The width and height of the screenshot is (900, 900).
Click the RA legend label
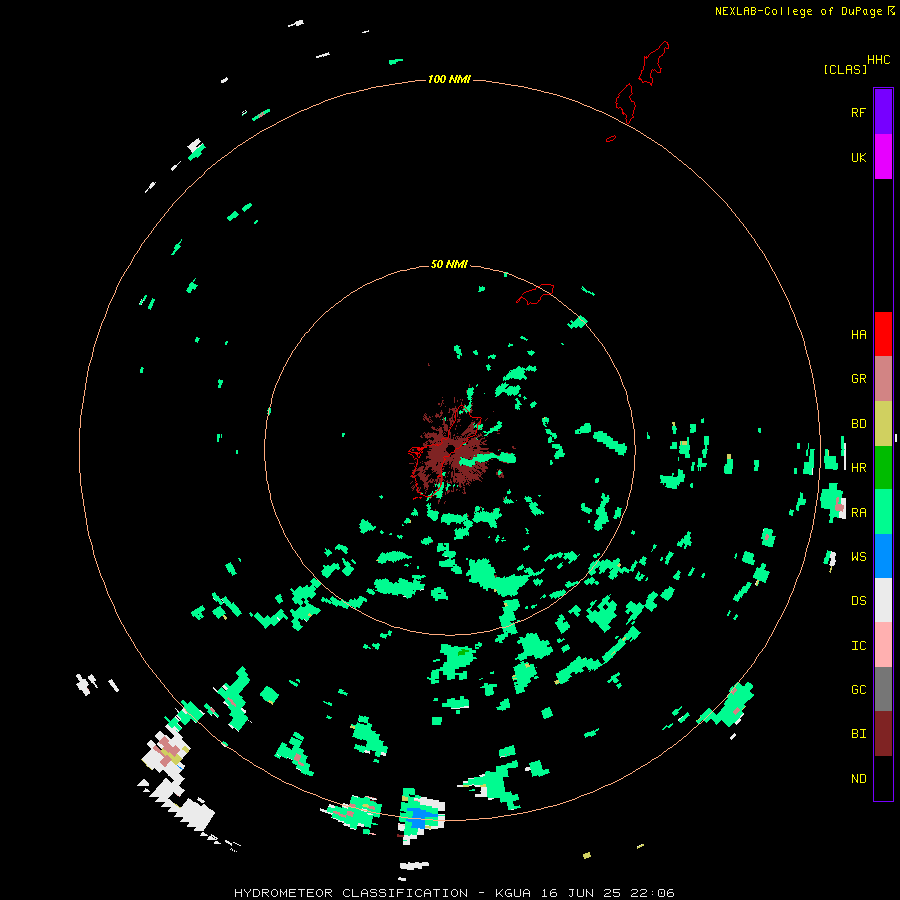pyautogui.click(x=858, y=513)
